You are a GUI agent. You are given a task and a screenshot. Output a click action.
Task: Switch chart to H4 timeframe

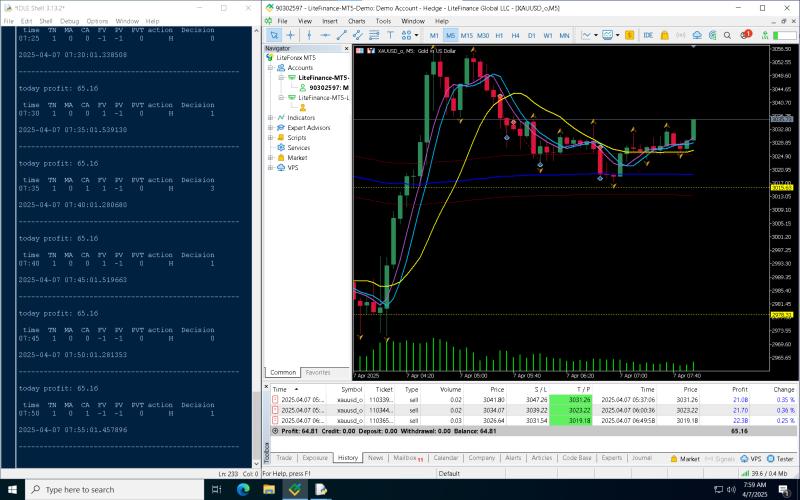coord(515,35)
